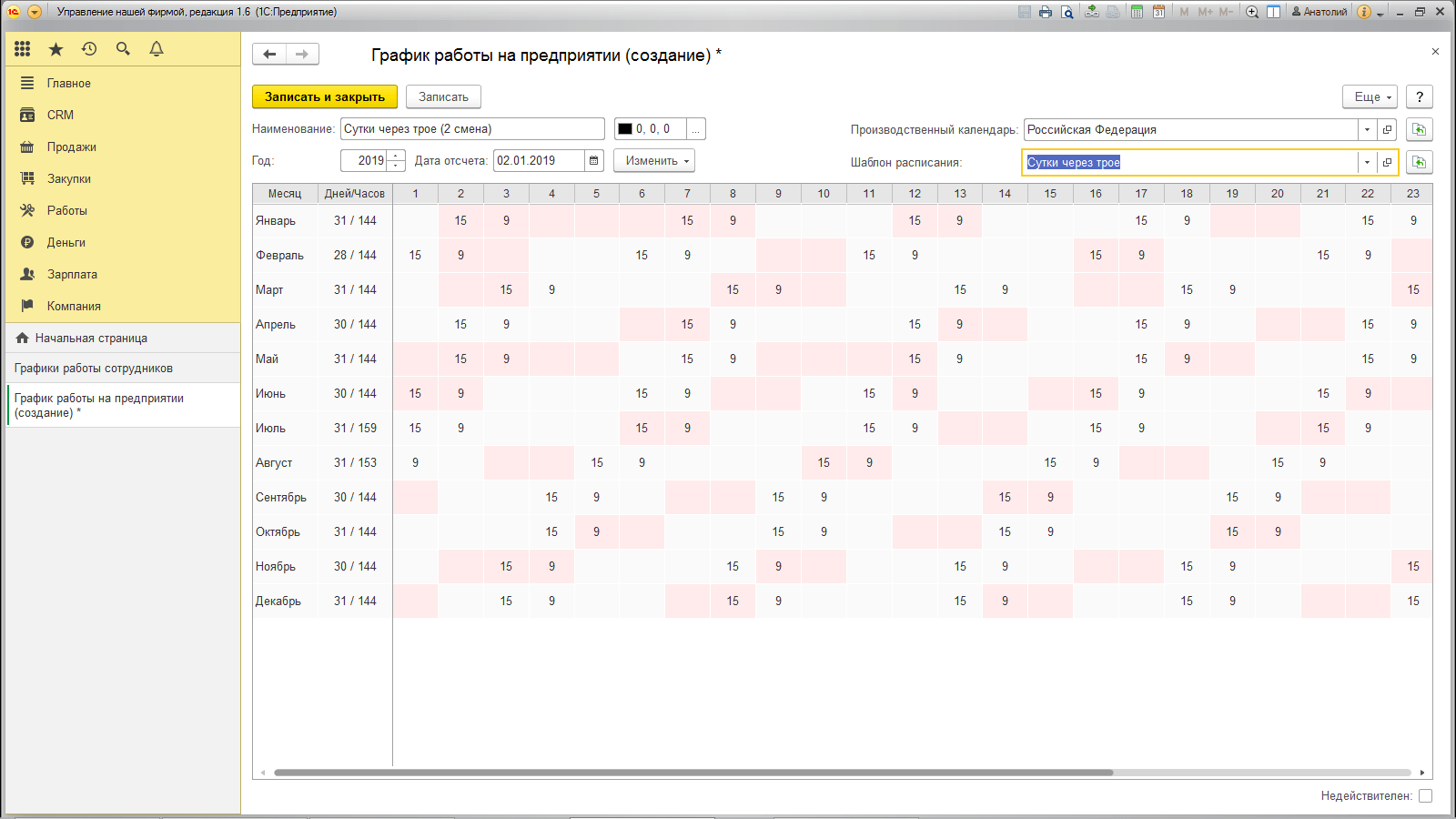Open notifications bell icon
The image size is (1456, 819).
(157, 49)
